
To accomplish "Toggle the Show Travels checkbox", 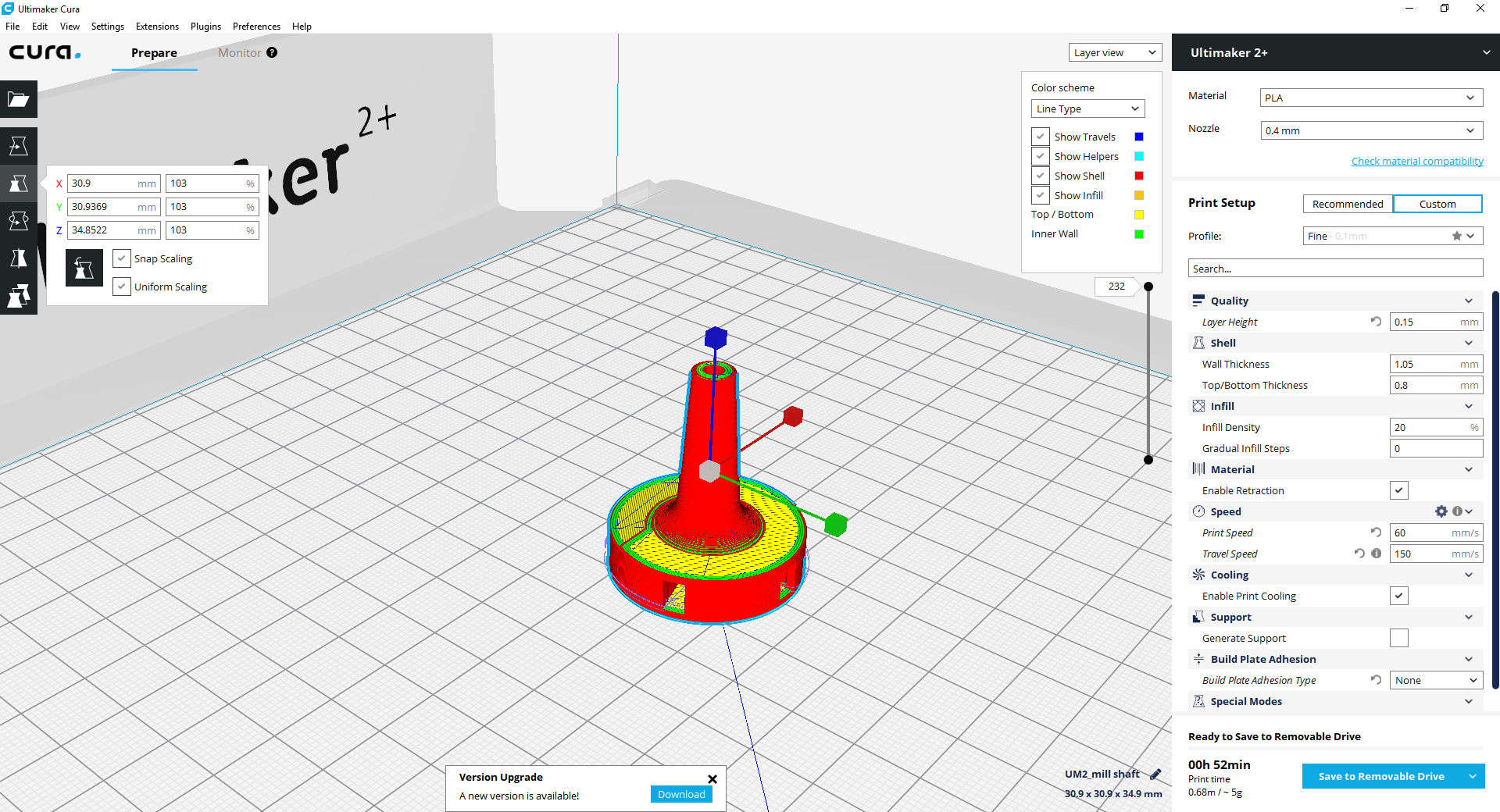I will click(x=1041, y=137).
